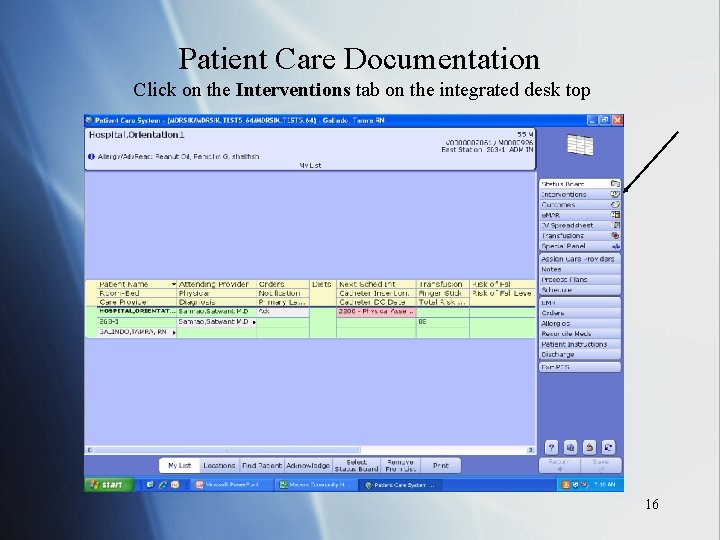720x540 pixels.
Task: Open the Outcomes button in the right panel
Action: 579,205
